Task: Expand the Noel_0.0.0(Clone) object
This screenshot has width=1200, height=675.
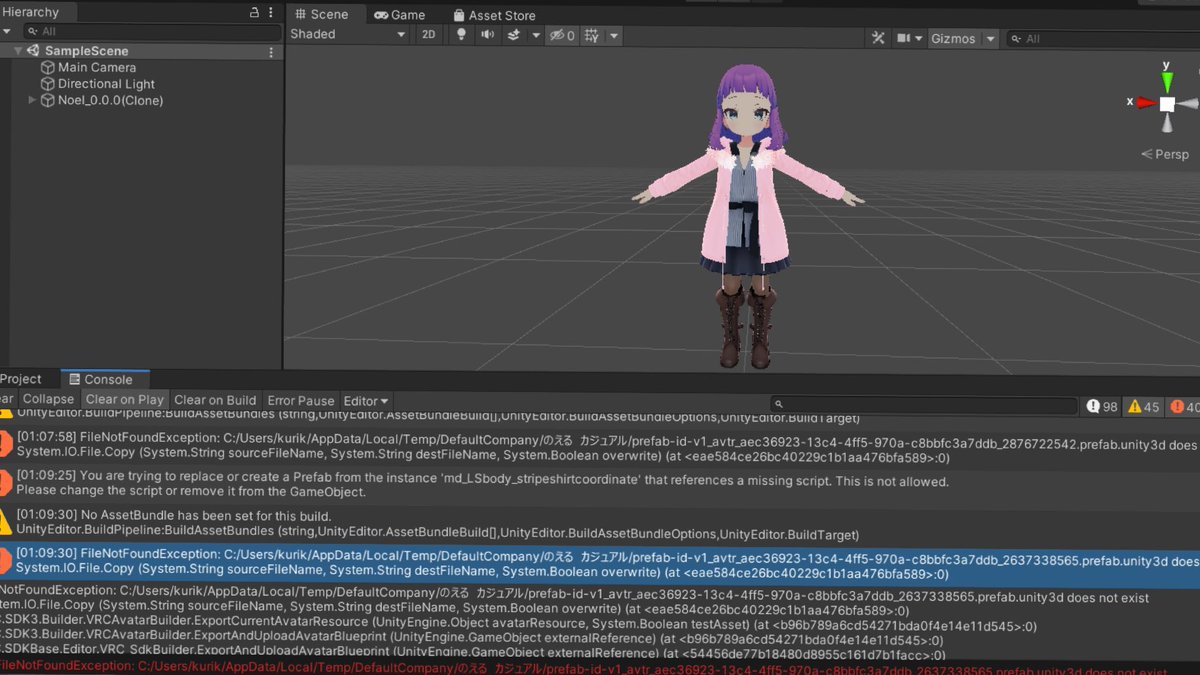Action: point(32,100)
